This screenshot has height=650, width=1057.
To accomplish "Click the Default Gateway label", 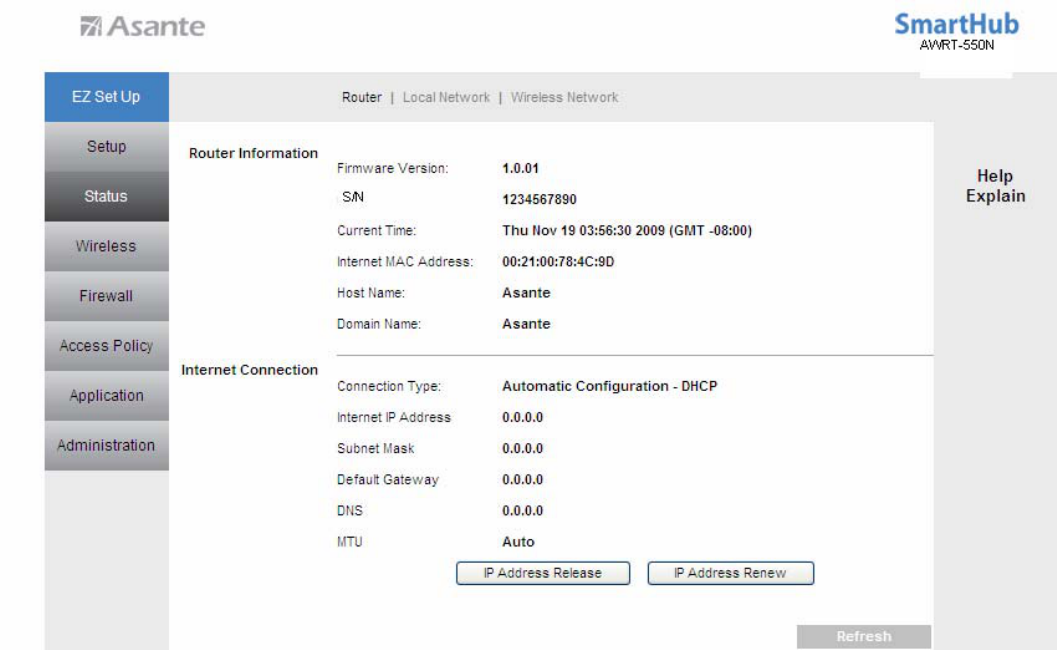I will point(388,479).
